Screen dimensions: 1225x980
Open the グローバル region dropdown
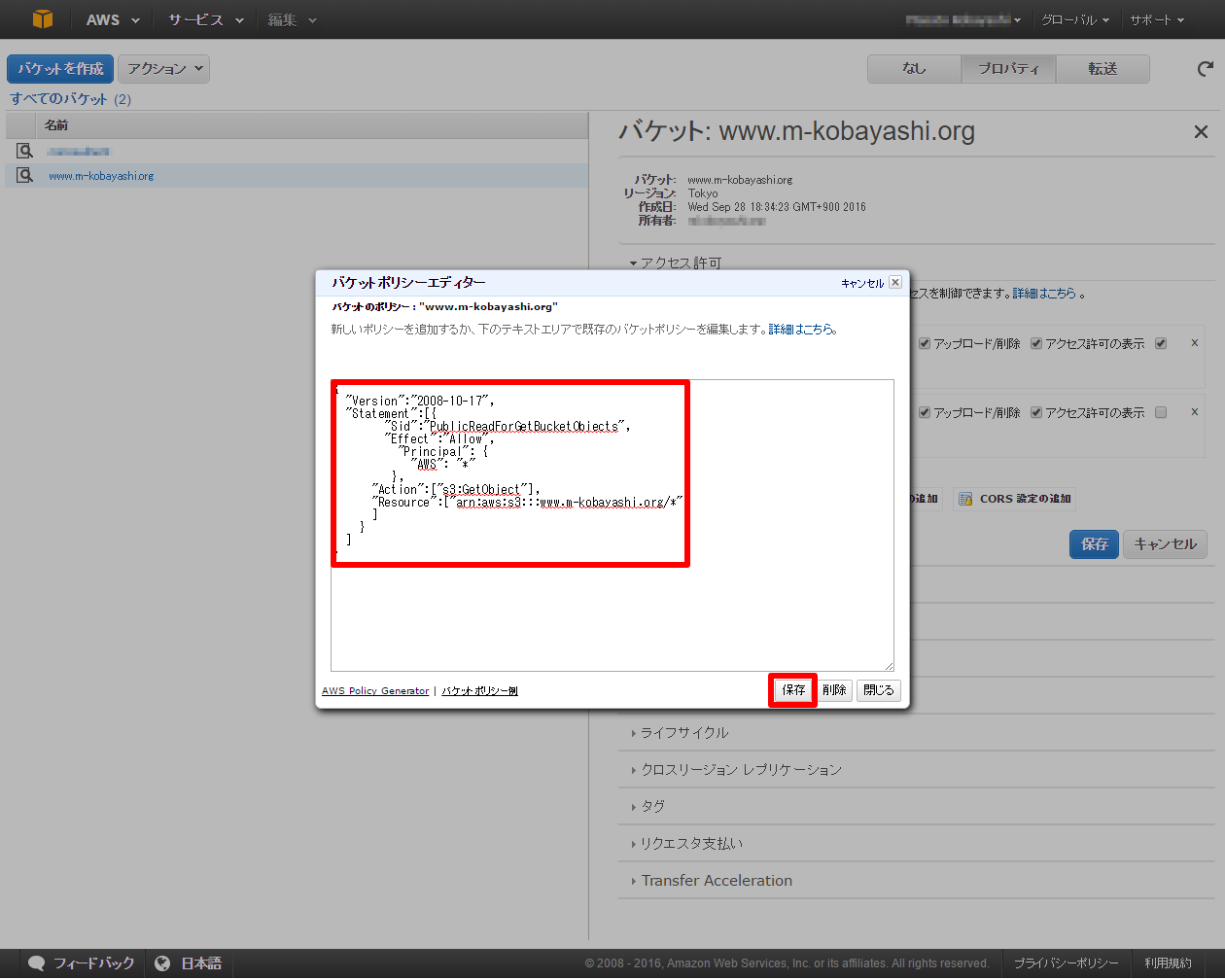click(1075, 19)
